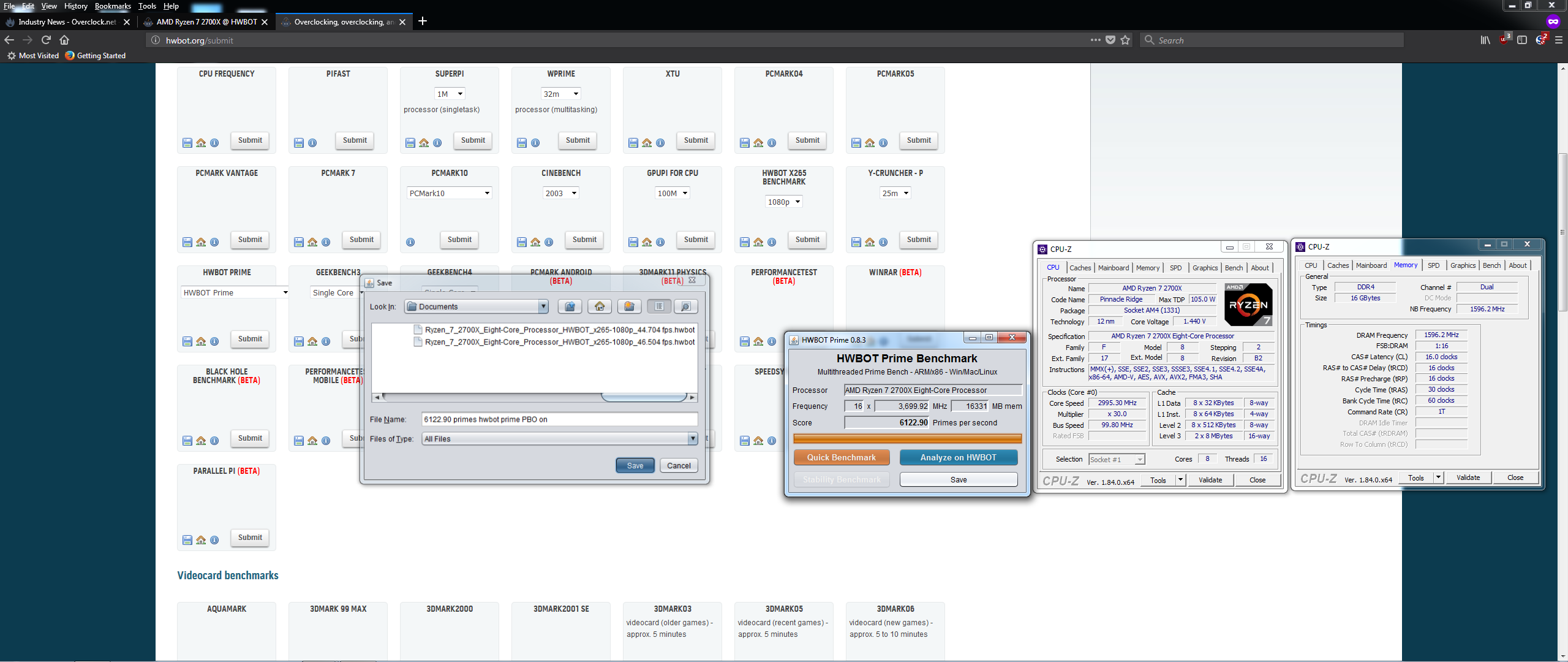Open a new browser tab

423,21
